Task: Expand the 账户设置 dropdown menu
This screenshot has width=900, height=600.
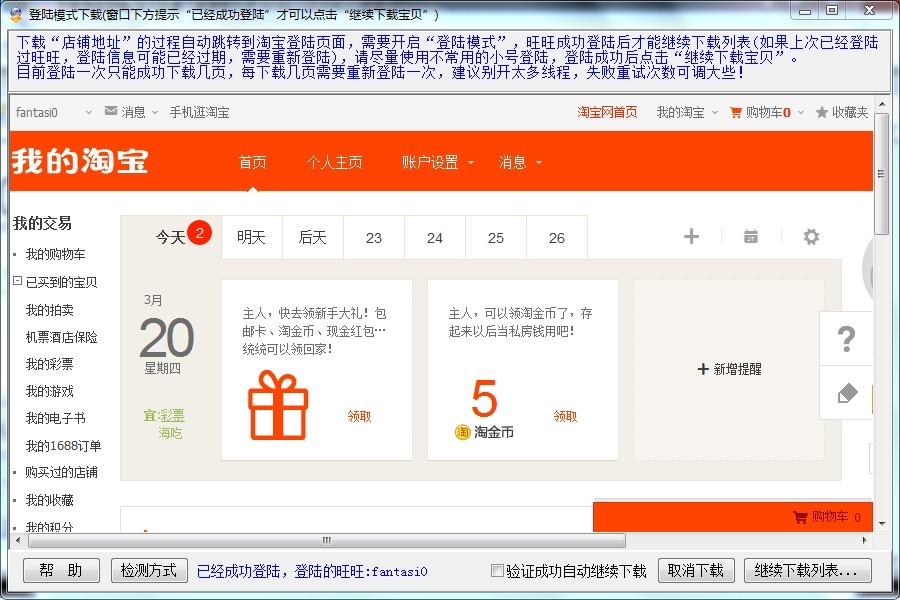Action: 438,162
